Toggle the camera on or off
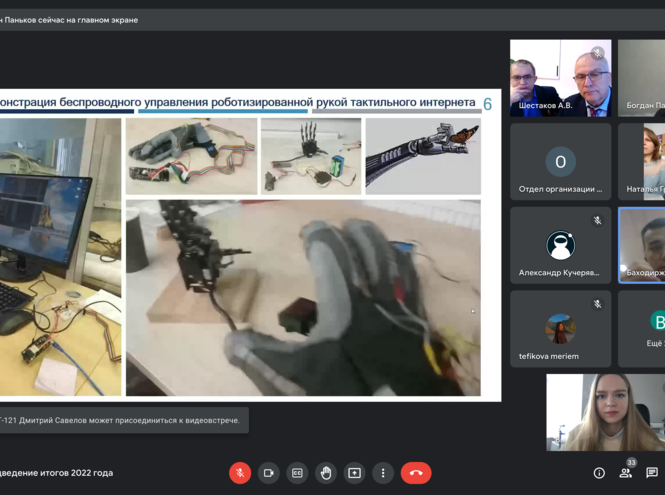The image size is (665, 495). click(268, 473)
